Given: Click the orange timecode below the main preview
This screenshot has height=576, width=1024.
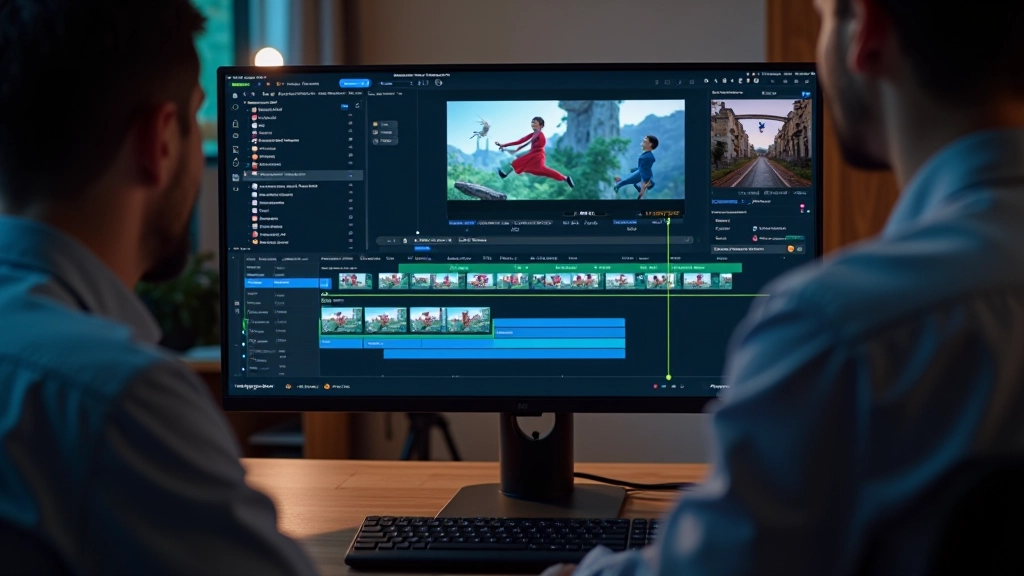Looking at the screenshot, I should (x=662, y=214).
